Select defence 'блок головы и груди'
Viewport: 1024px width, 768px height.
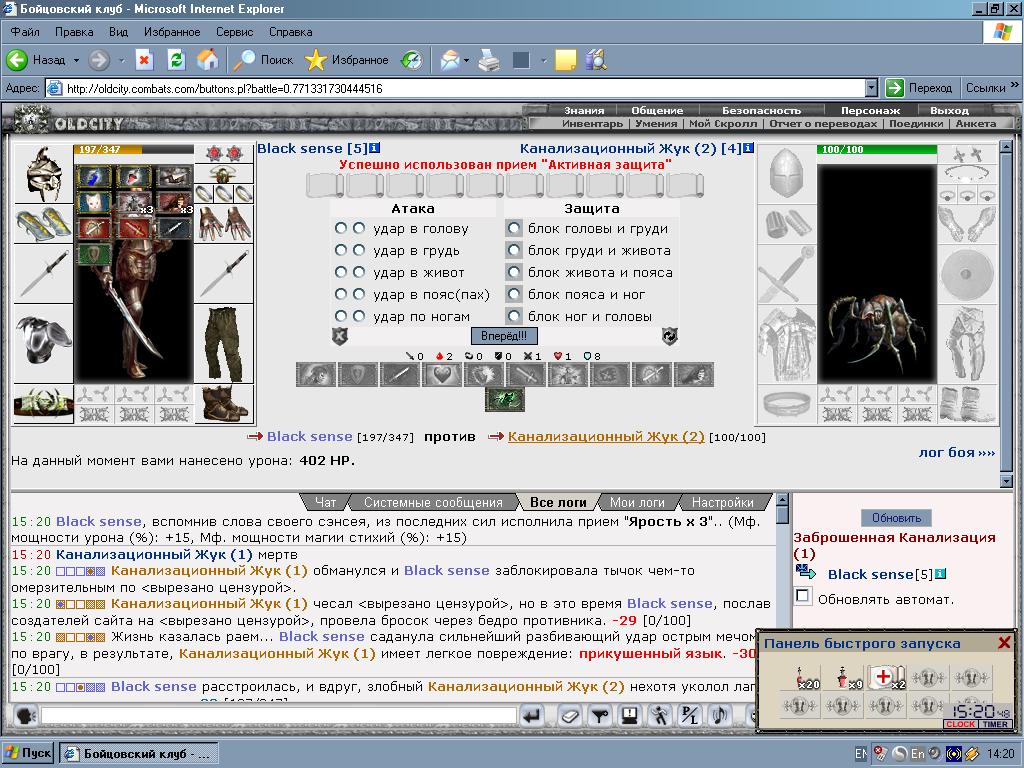[515, 229]
